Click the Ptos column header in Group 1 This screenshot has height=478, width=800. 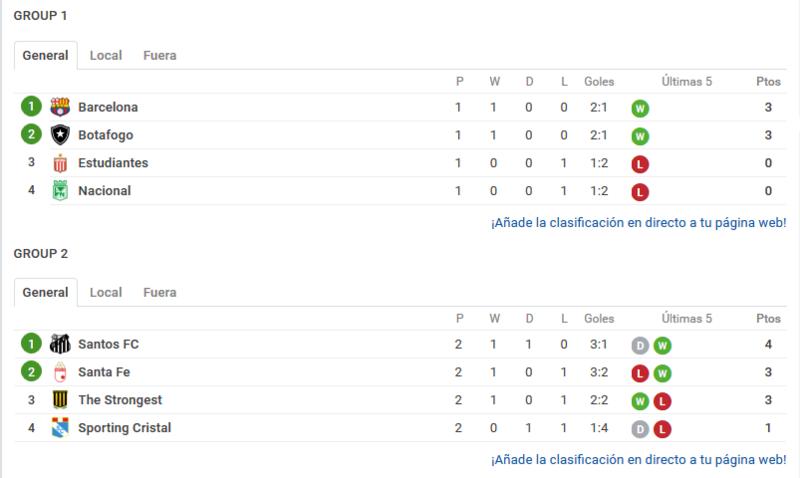pyautogui.click(x=768, y=82)
